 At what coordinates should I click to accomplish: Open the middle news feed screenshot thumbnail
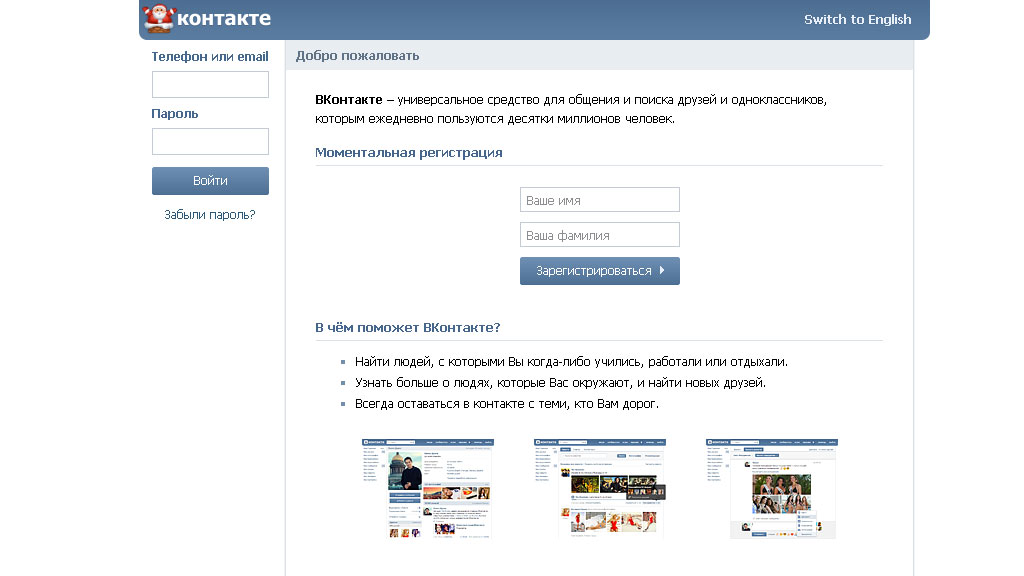point(600,488)
